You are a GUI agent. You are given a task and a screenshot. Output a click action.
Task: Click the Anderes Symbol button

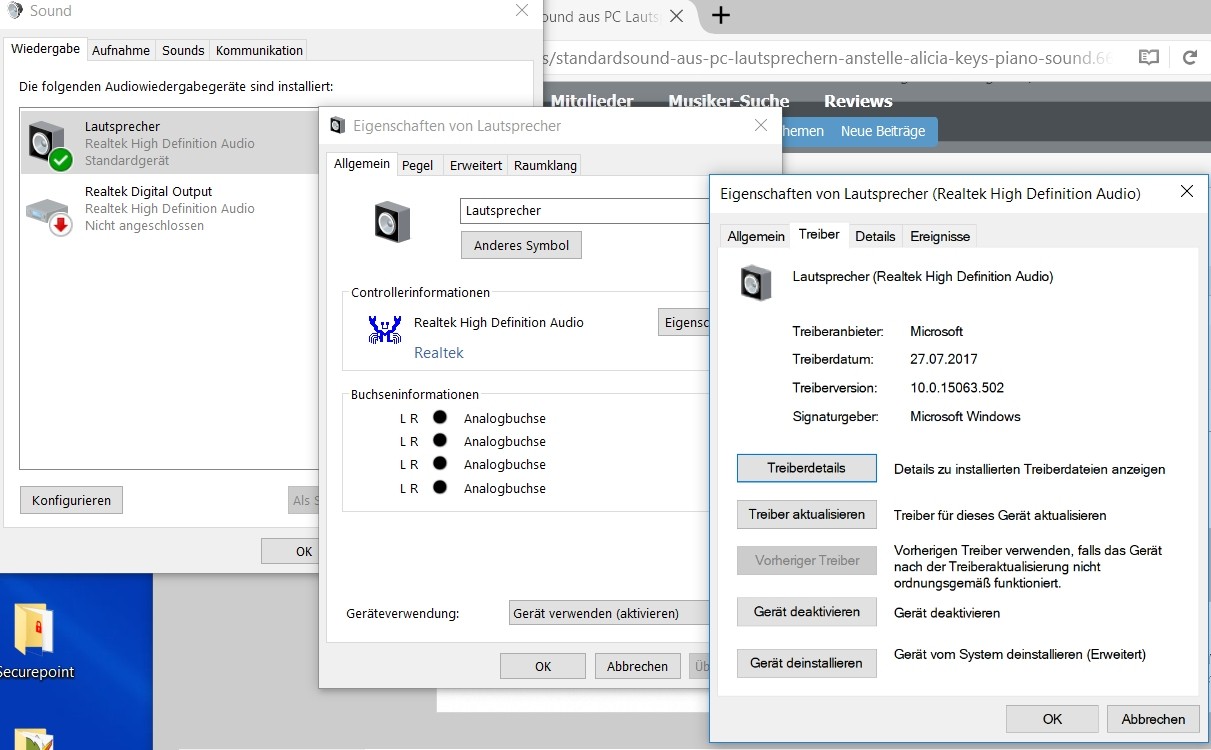pyautogui.click(x=521, y=245)
